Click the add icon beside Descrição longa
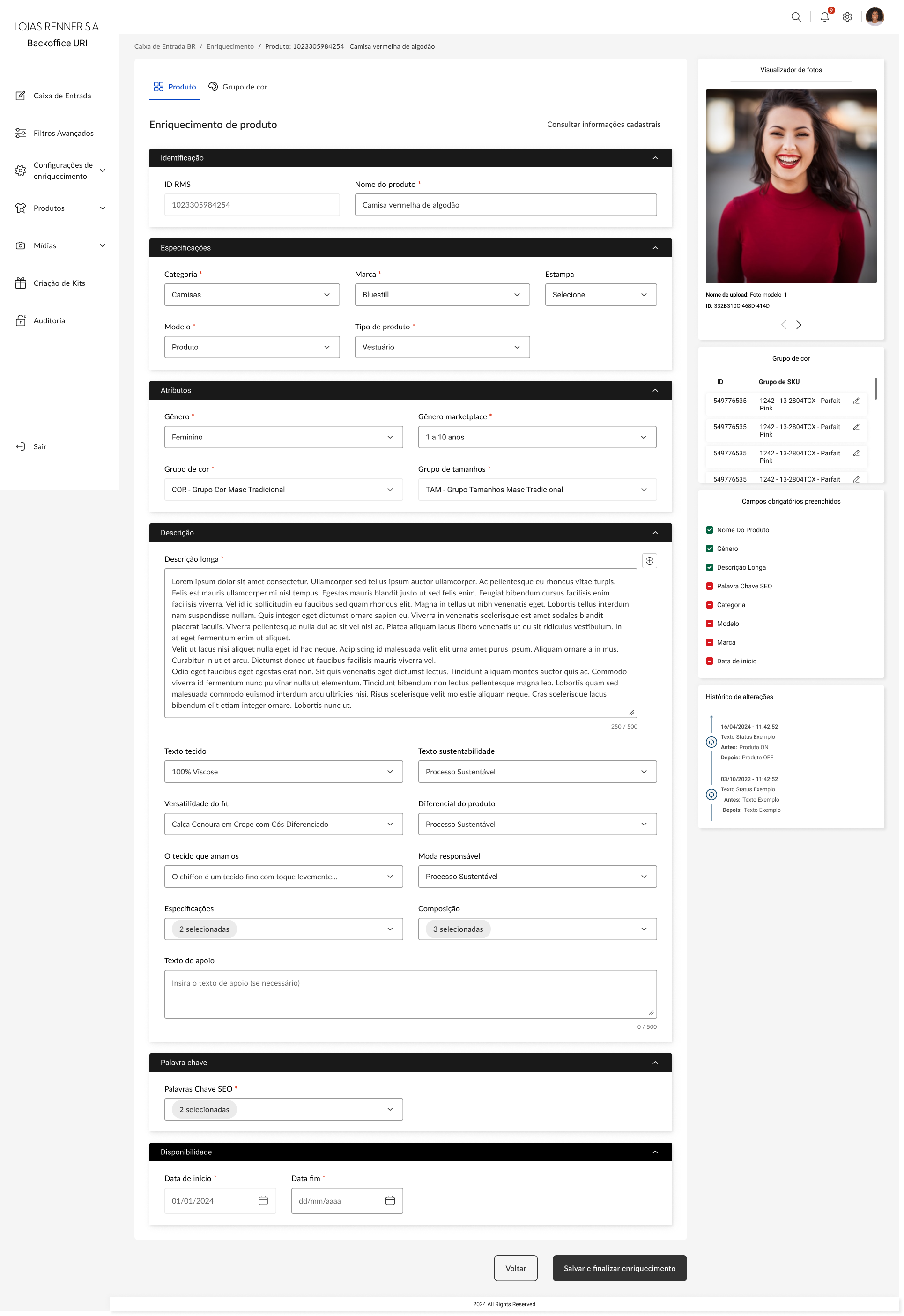Screen dimensions: 904x1316 (649, 560)
